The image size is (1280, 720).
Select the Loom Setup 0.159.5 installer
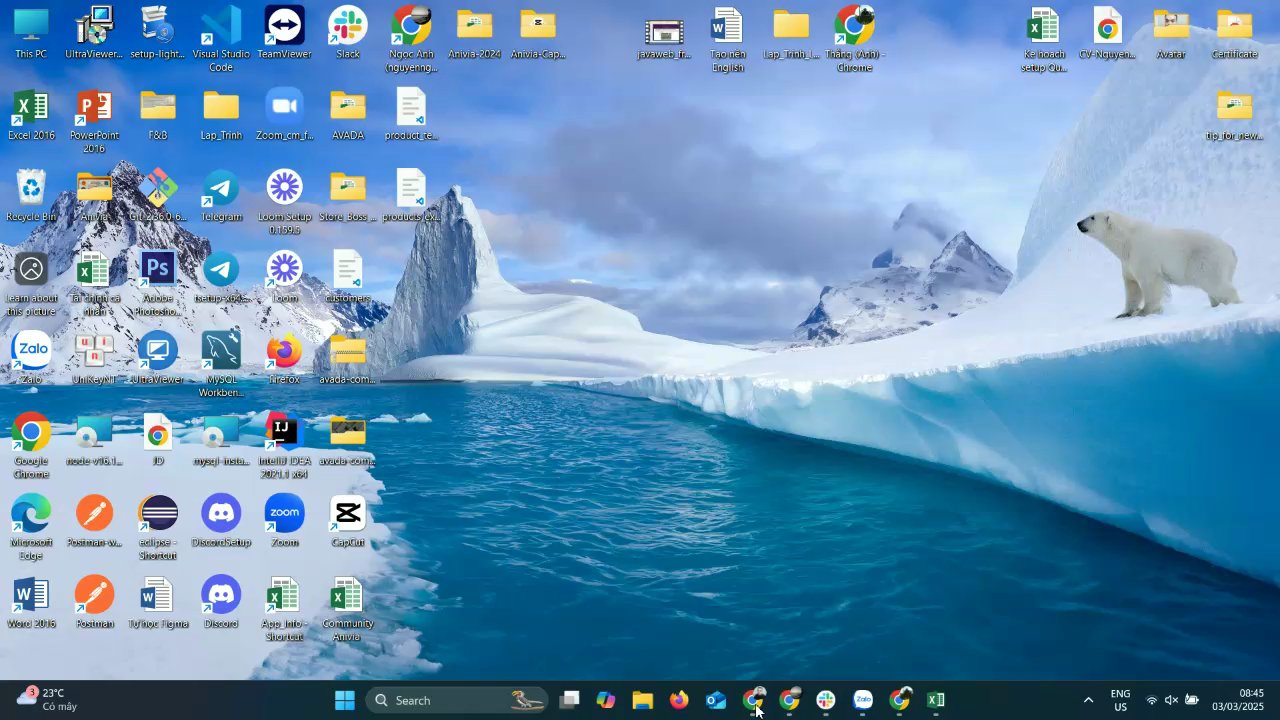click(284, 201)
